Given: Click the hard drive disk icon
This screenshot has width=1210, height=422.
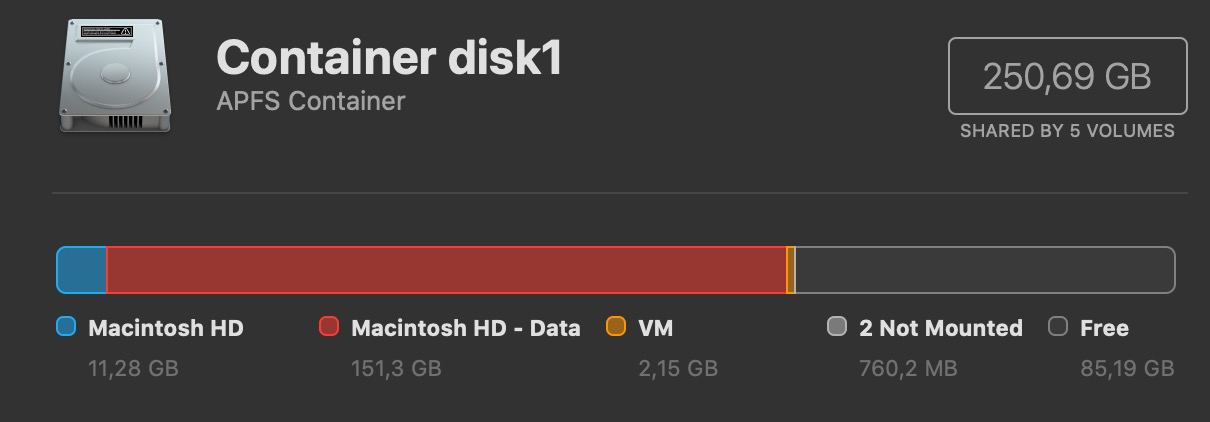Looking at the screenshot, I should (x=113, y=77).
